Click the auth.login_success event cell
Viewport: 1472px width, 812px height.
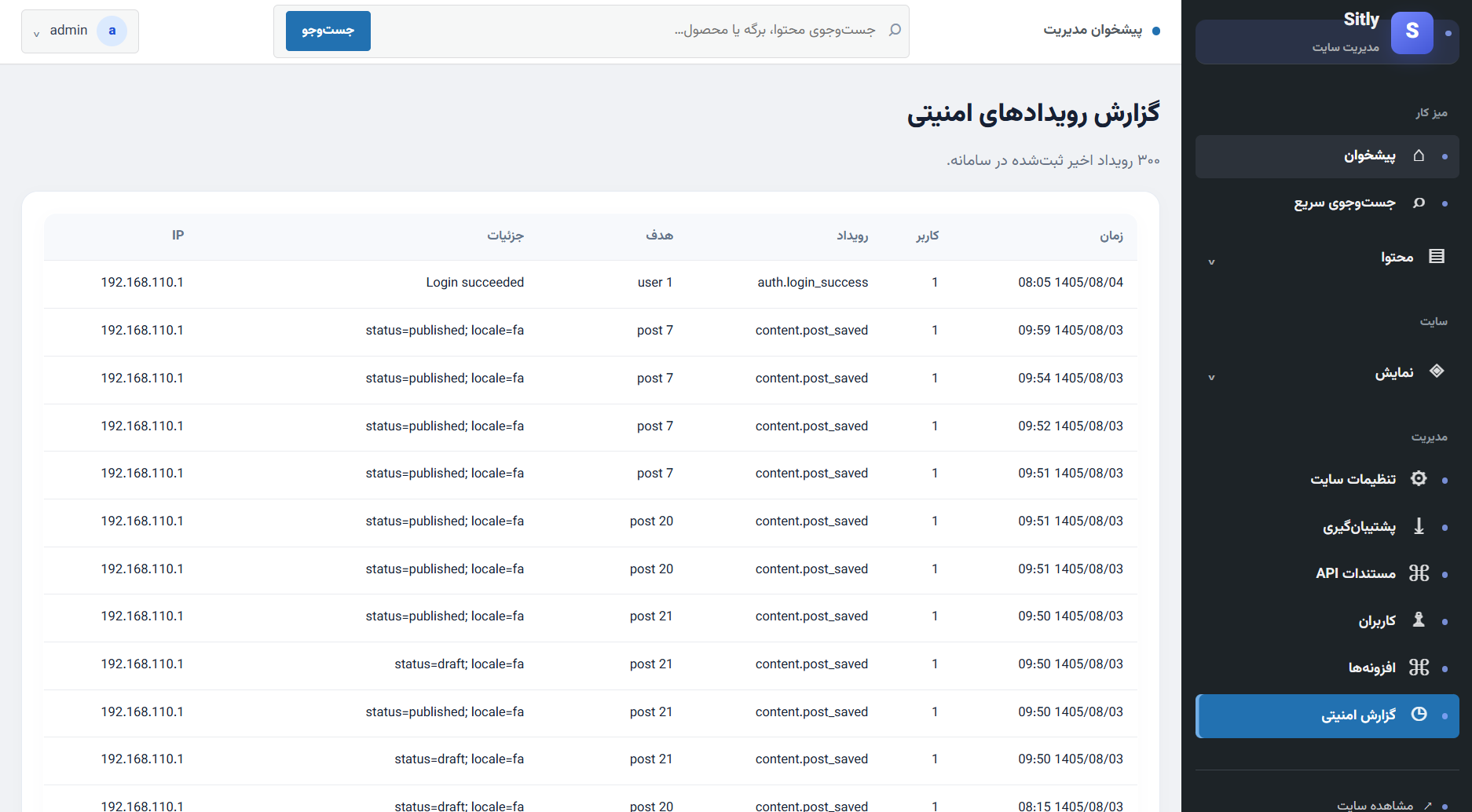point(813,282)
